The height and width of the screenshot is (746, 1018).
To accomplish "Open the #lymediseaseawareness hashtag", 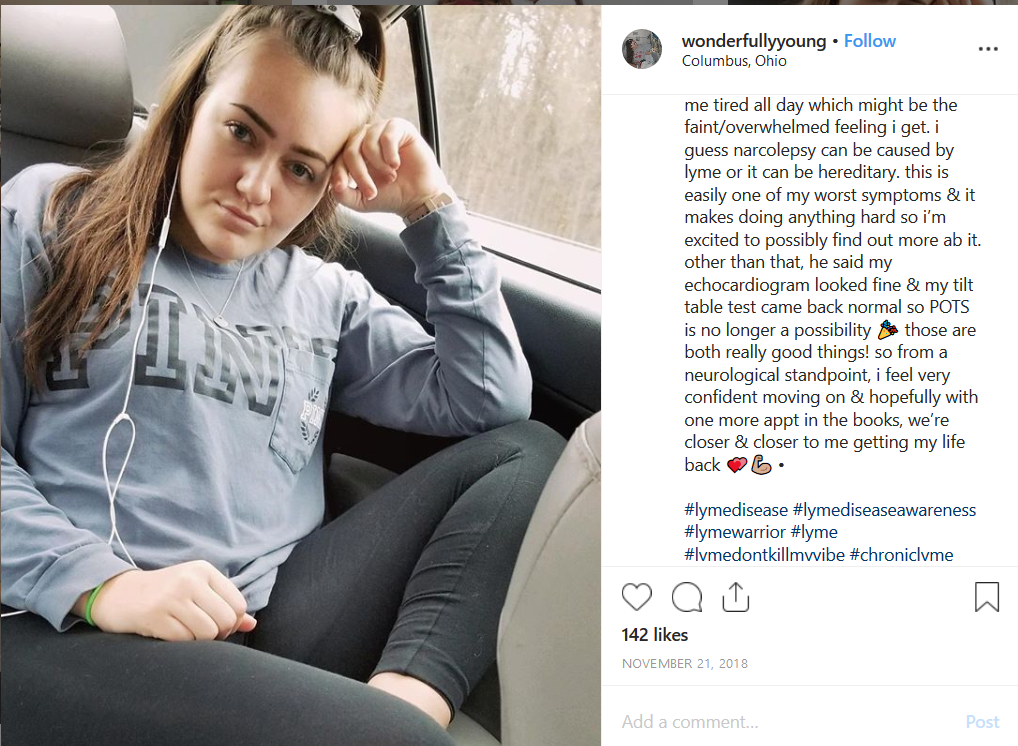I will pyautogui.click(x=884, y=510).
